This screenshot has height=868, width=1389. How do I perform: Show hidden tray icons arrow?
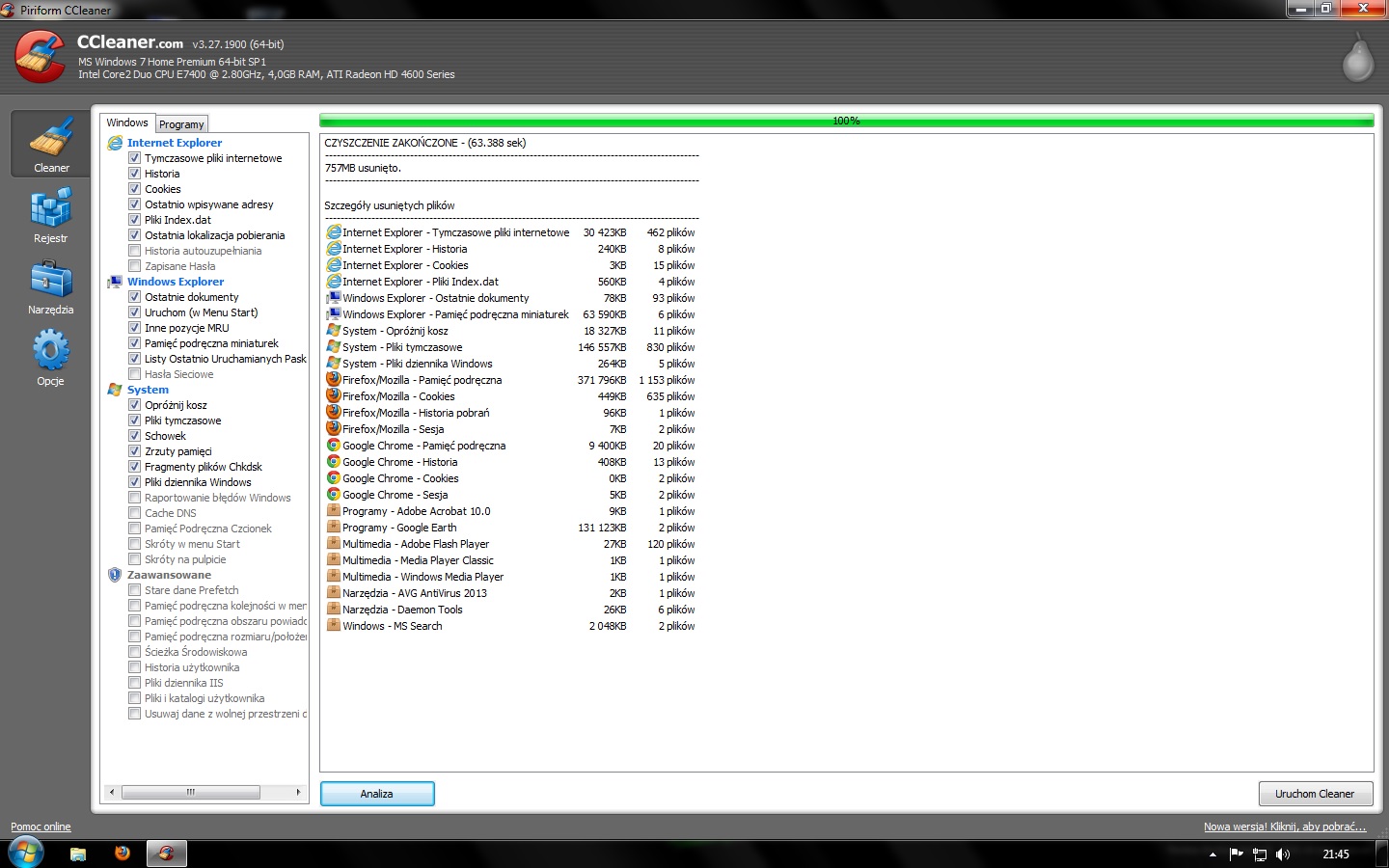click(1212, 854)
